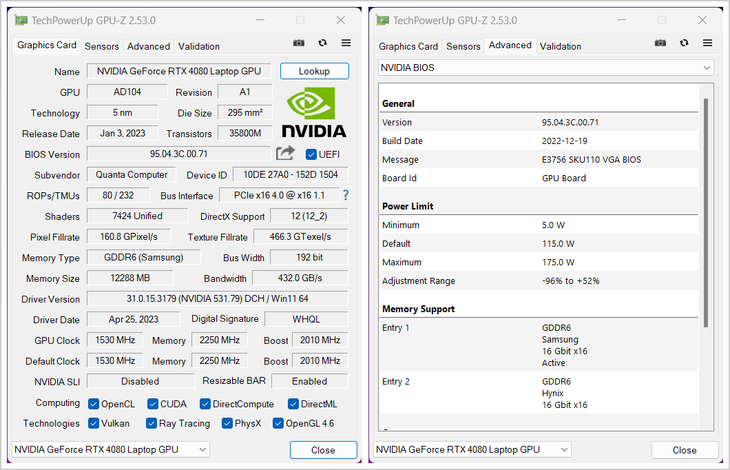This screenshot has height=470, width=730.
Task: Click the Resizable BAR Enabled field
Action: (310, 381)
